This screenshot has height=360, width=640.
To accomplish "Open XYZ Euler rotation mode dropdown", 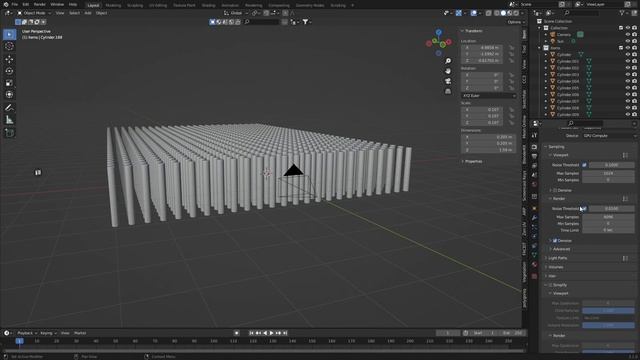I will [x=489, y=96].
